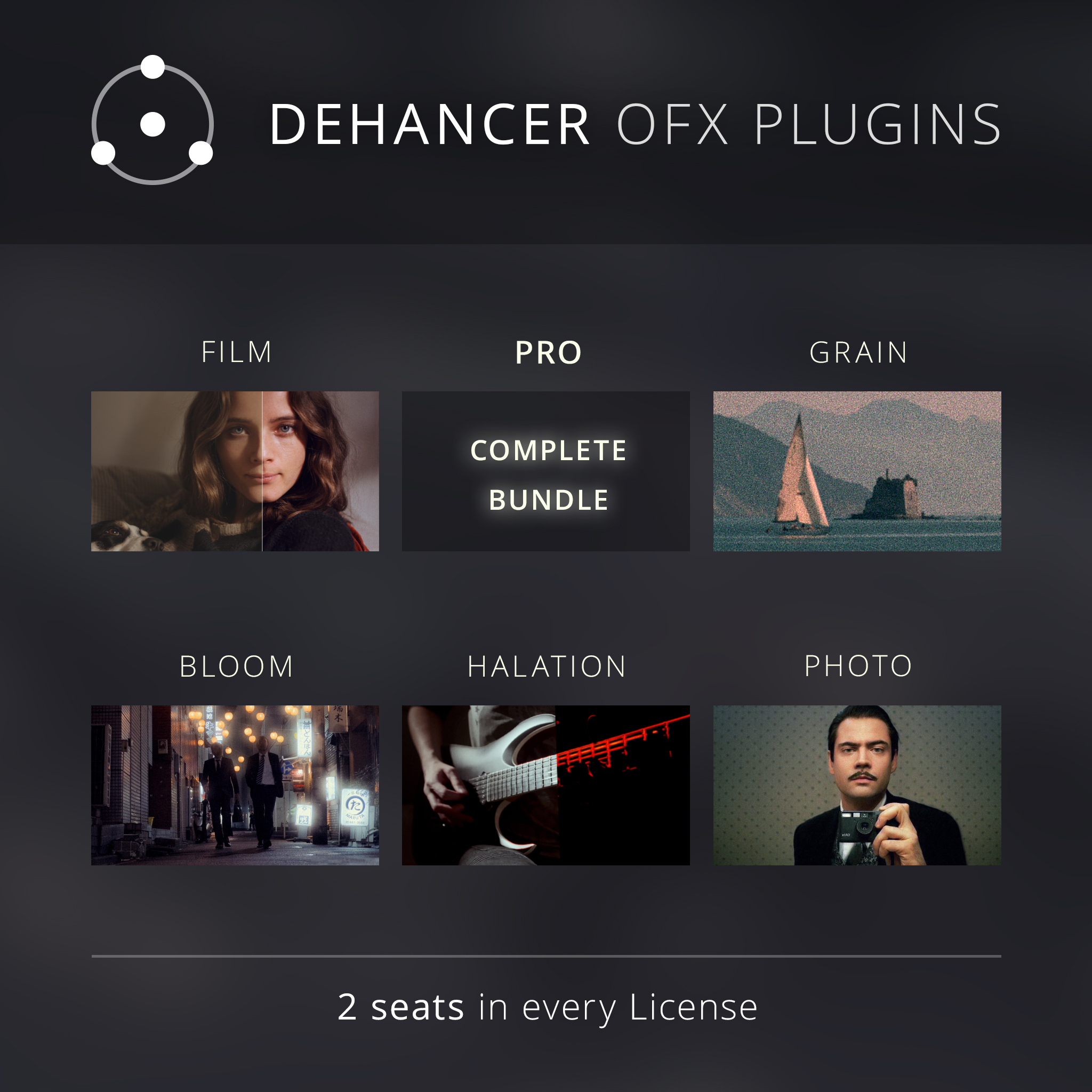Open the Bloom night street thumbnail
The image size is (1092, 1092).
(235, 785)
